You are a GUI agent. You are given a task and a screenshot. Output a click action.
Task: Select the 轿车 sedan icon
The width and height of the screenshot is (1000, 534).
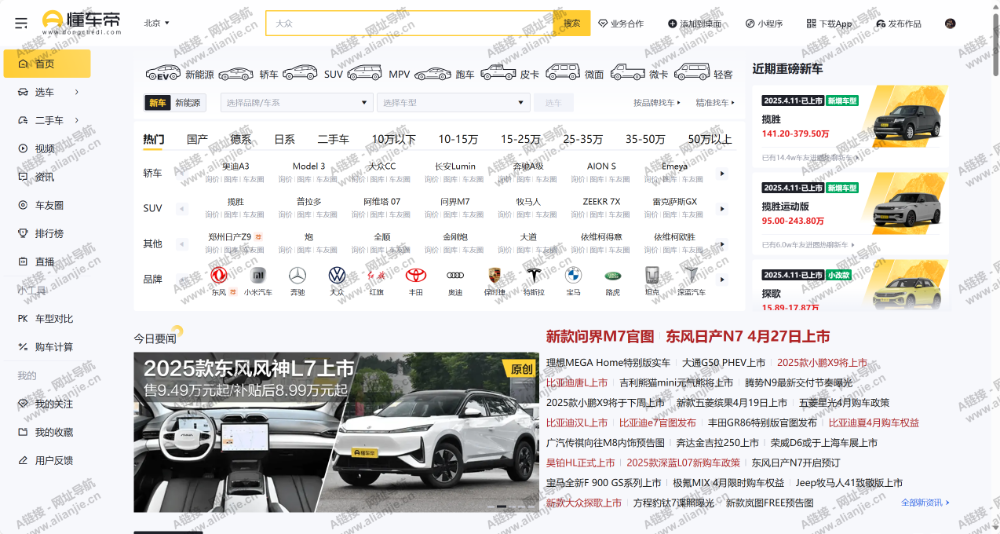pyautogui.click(x=236, y=74)
